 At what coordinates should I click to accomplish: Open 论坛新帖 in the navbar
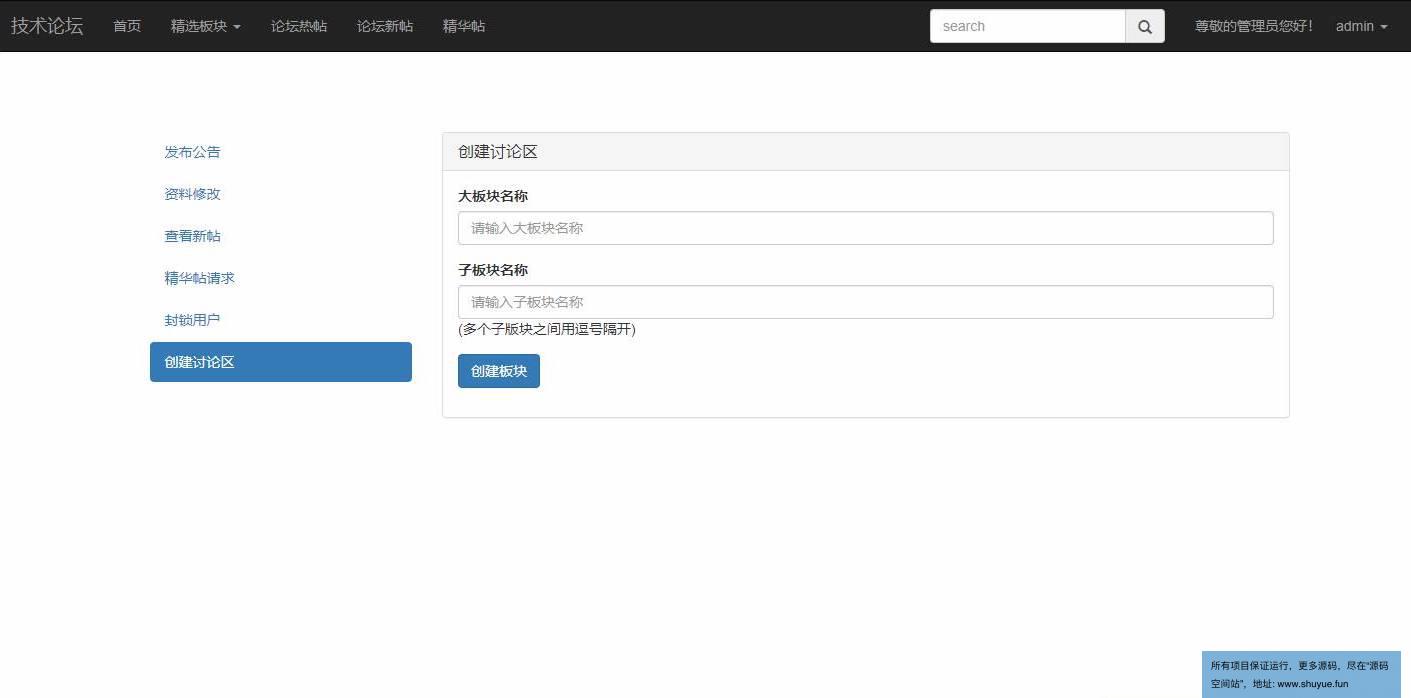(385, 26)
